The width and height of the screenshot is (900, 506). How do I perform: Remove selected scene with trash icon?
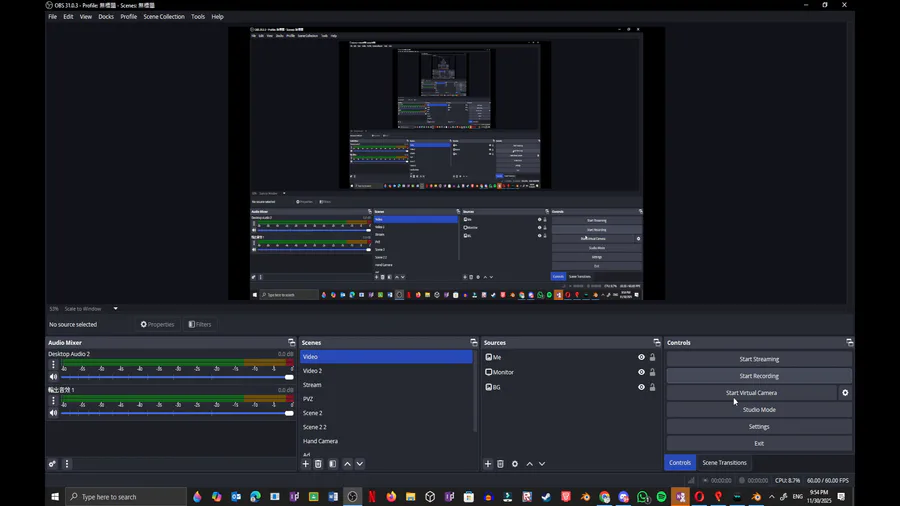[x=318, y=464]
